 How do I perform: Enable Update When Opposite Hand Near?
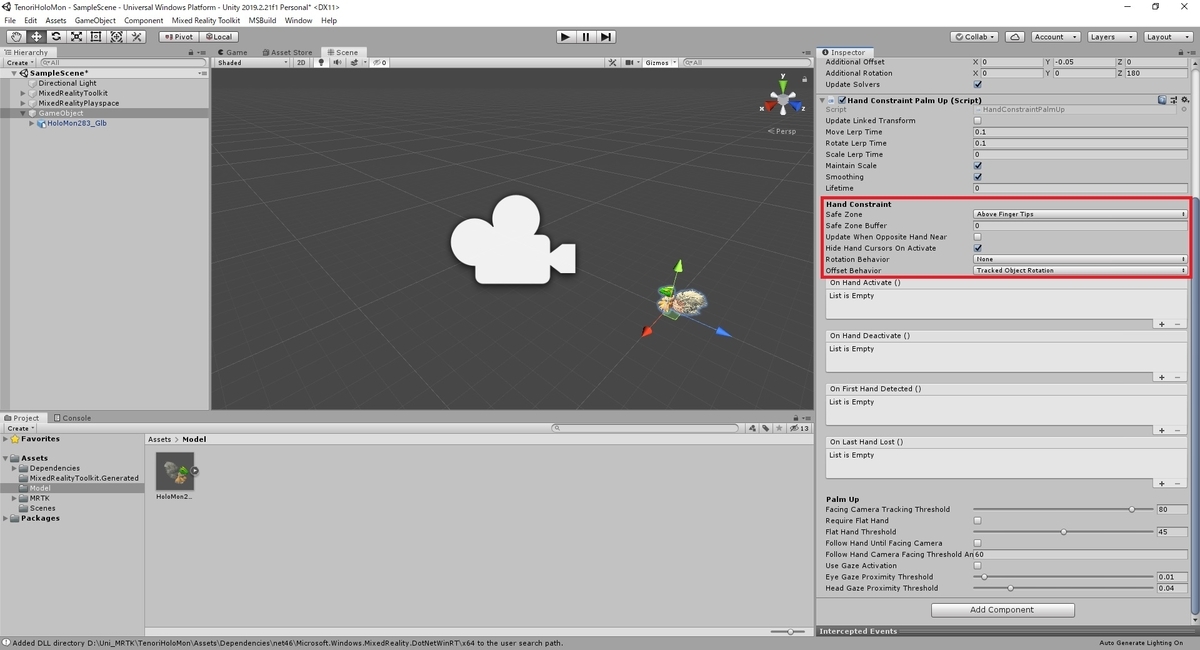[977, 237]
